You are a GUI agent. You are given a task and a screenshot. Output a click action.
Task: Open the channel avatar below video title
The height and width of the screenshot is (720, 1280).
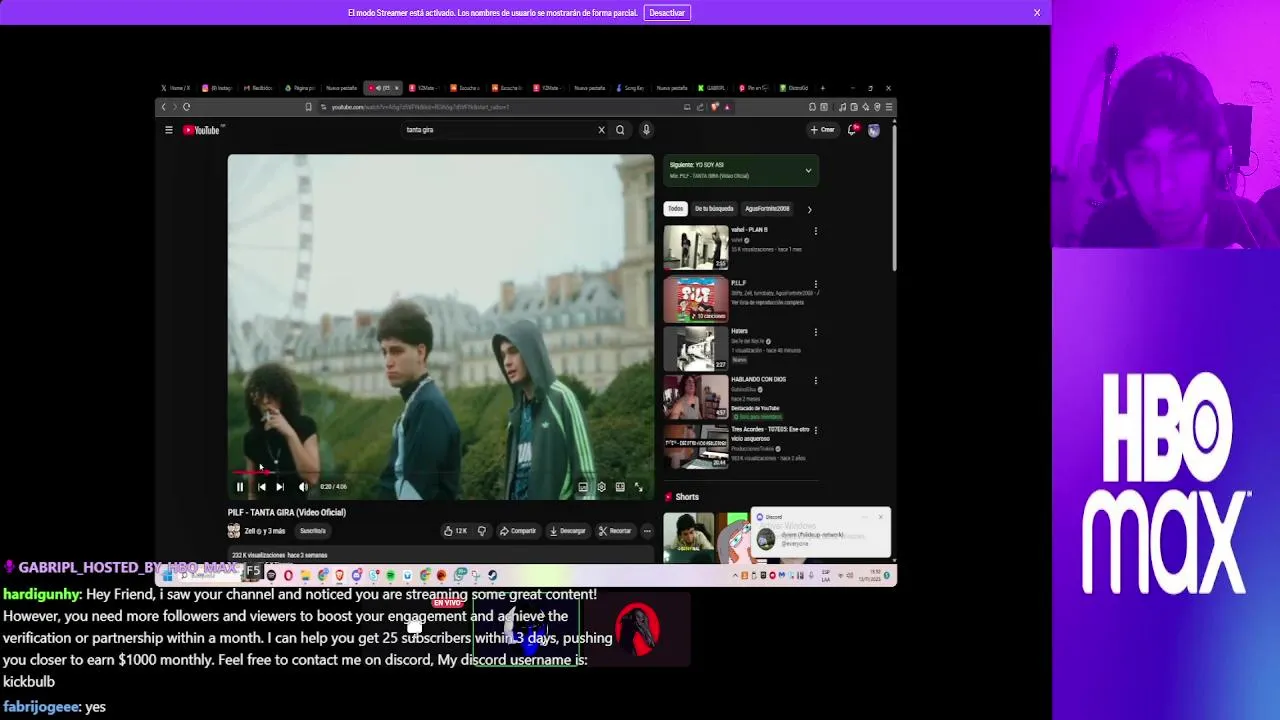pos(234,531)
